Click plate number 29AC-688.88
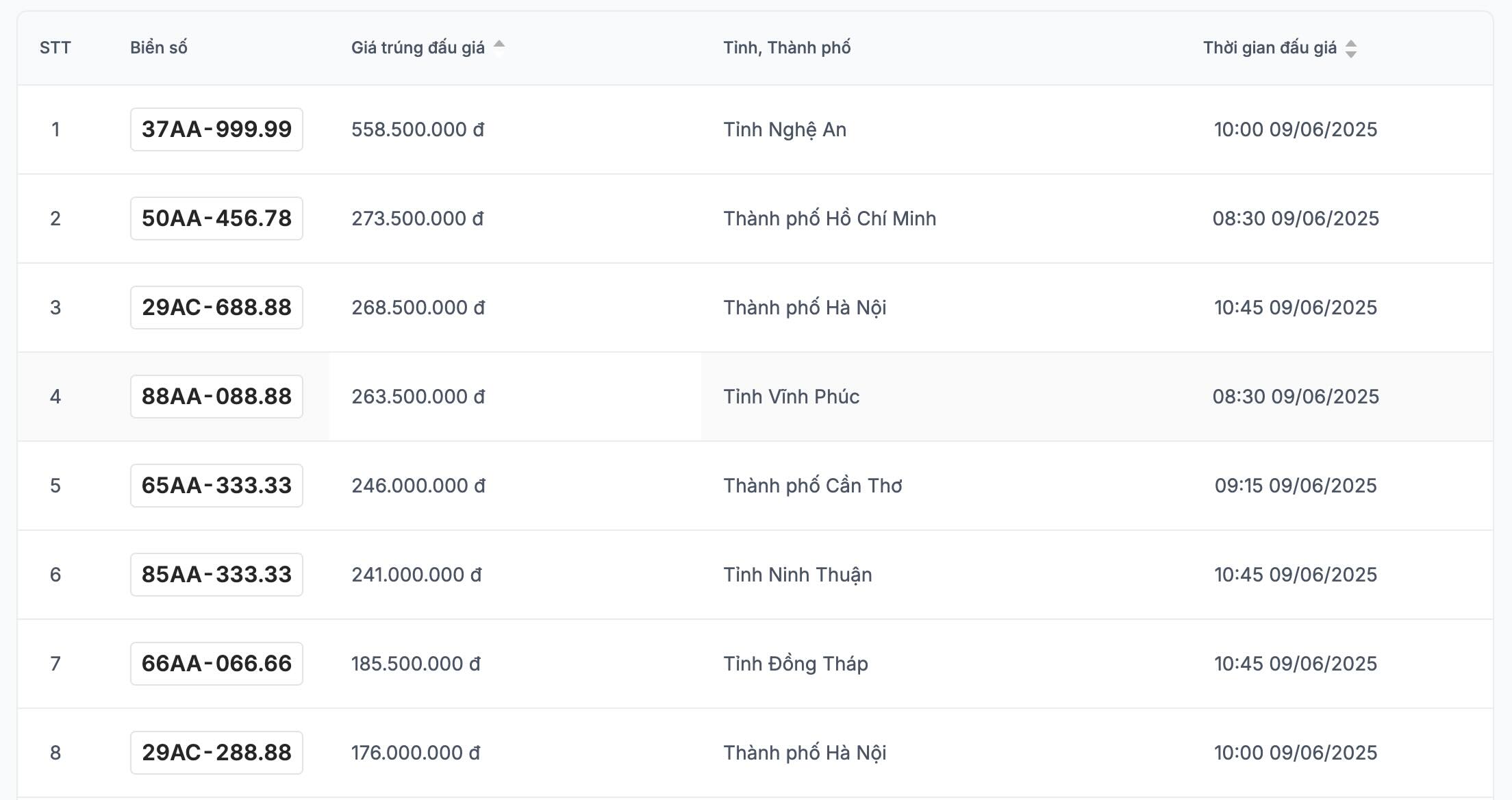 [x=216, y=308]
